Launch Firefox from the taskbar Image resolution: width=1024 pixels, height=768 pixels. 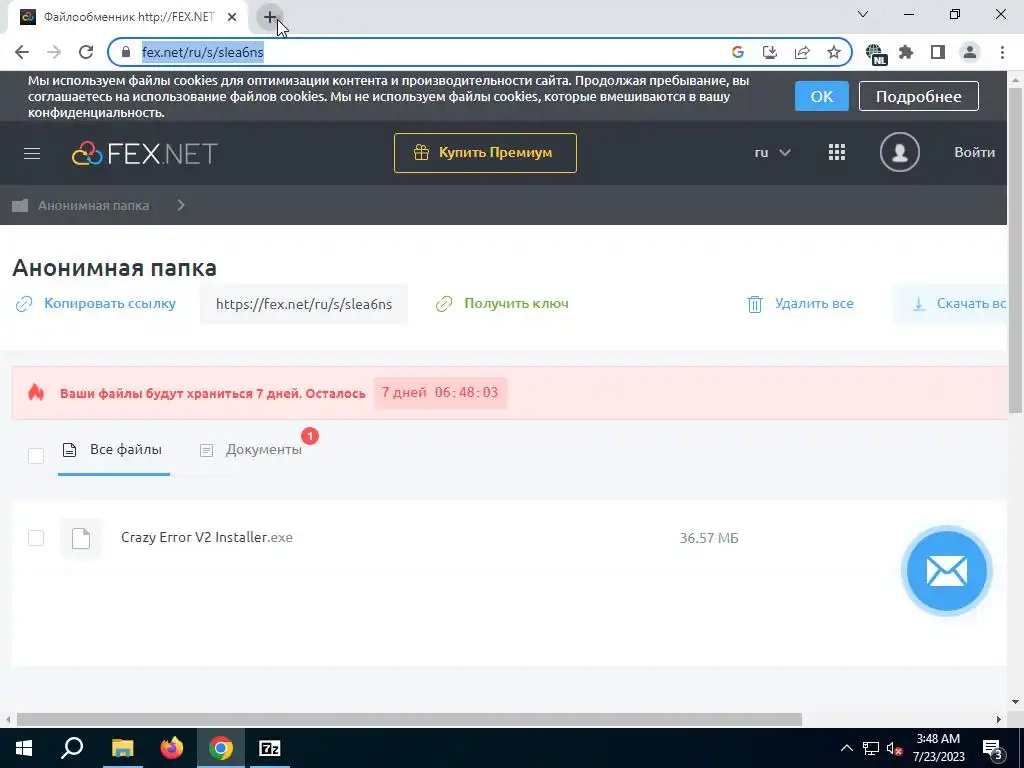172,748
